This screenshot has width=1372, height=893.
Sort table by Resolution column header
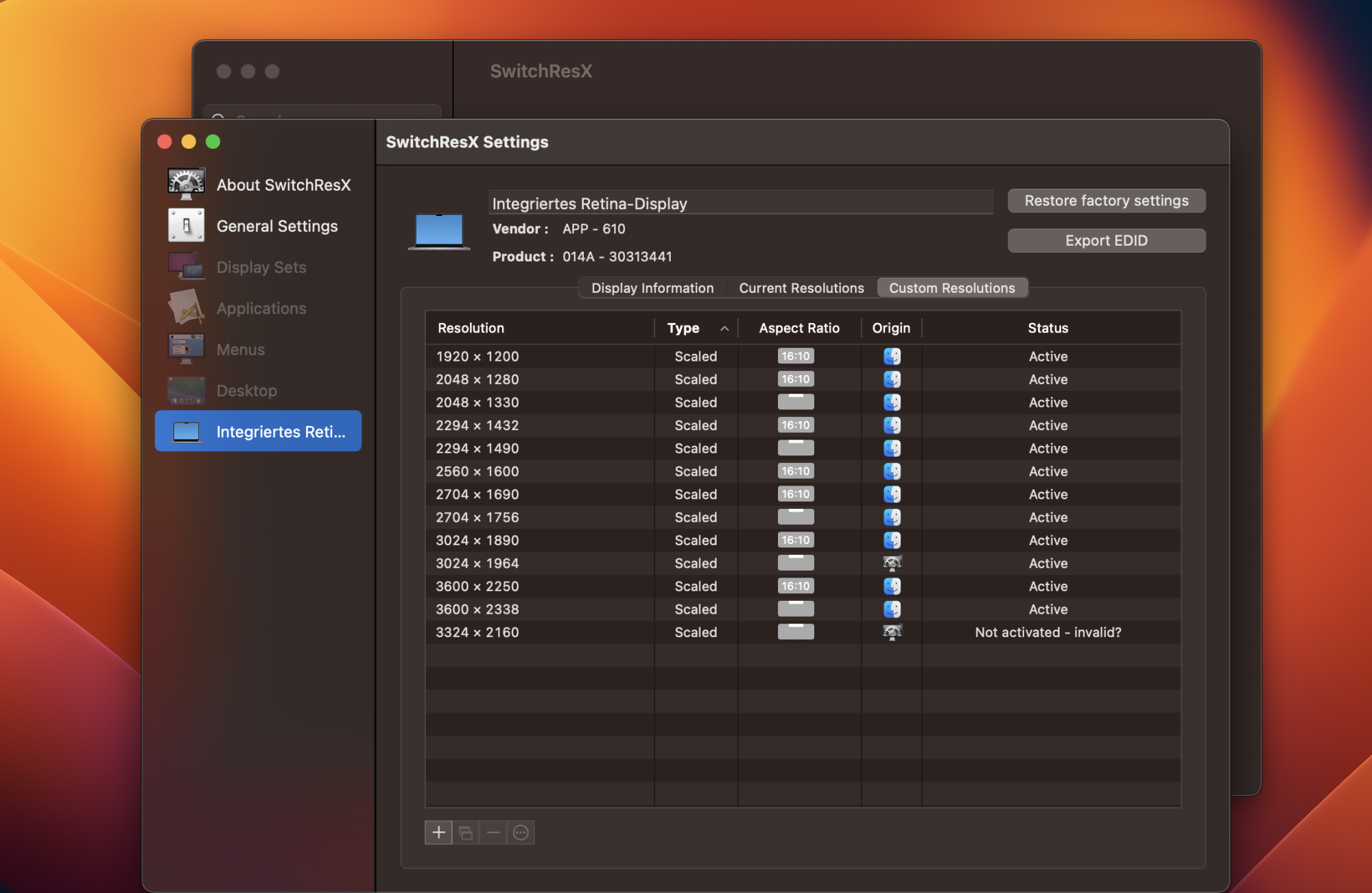click(471, 328)
